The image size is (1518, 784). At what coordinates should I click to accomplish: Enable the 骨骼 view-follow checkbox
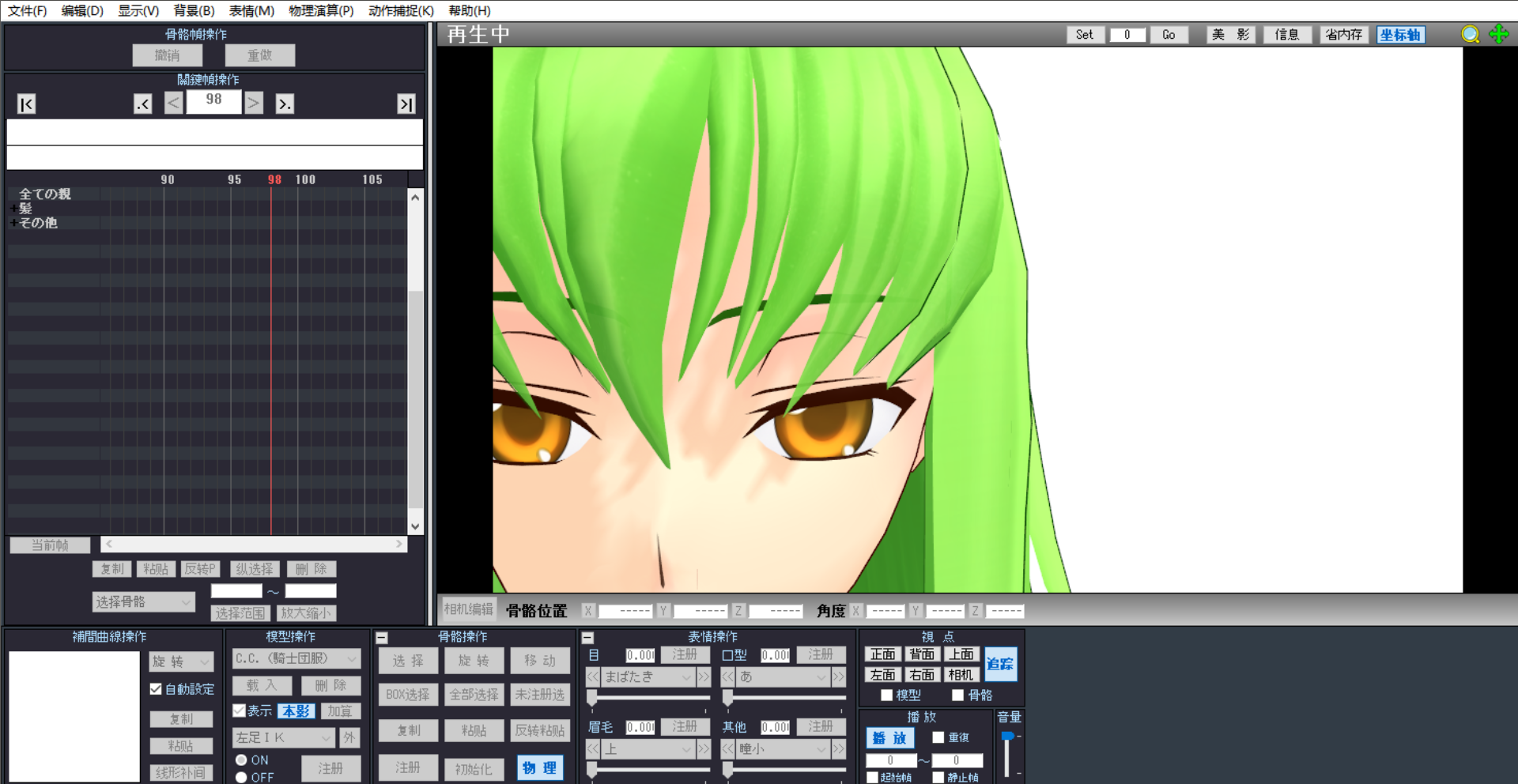(957, 695)
